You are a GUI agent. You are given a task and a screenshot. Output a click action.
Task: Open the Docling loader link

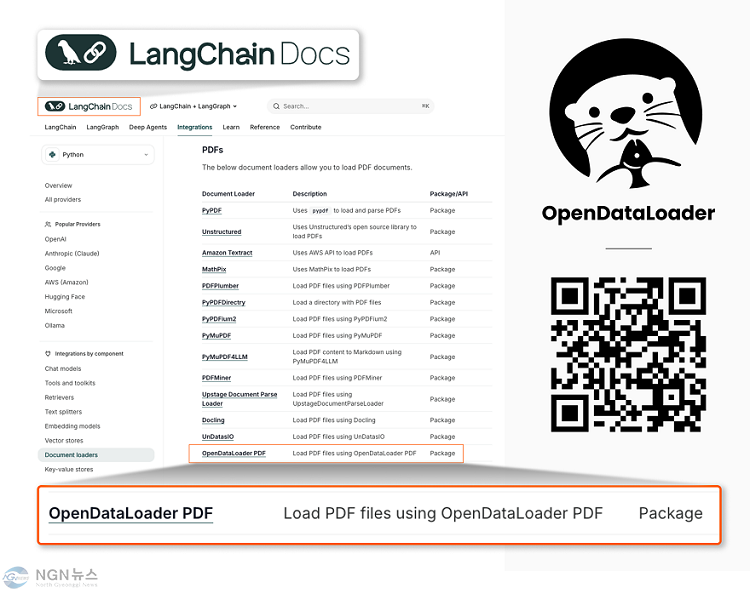pos(213,420)
